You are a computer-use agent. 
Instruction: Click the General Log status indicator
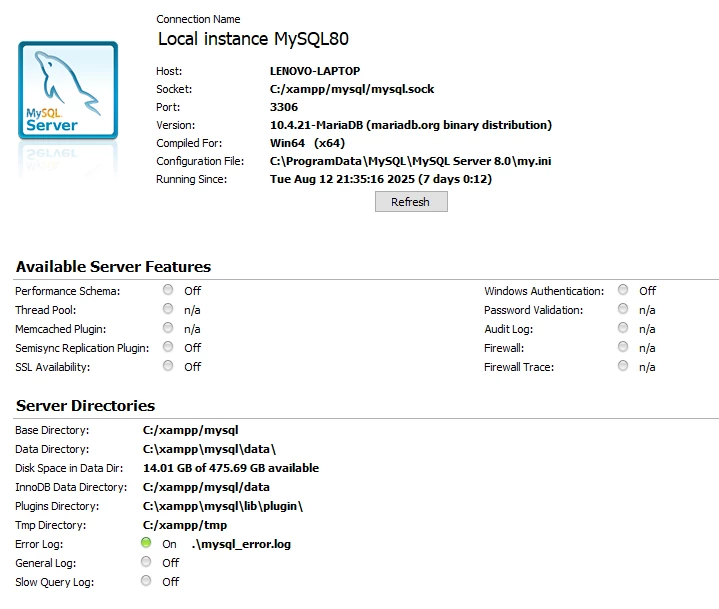146,562
